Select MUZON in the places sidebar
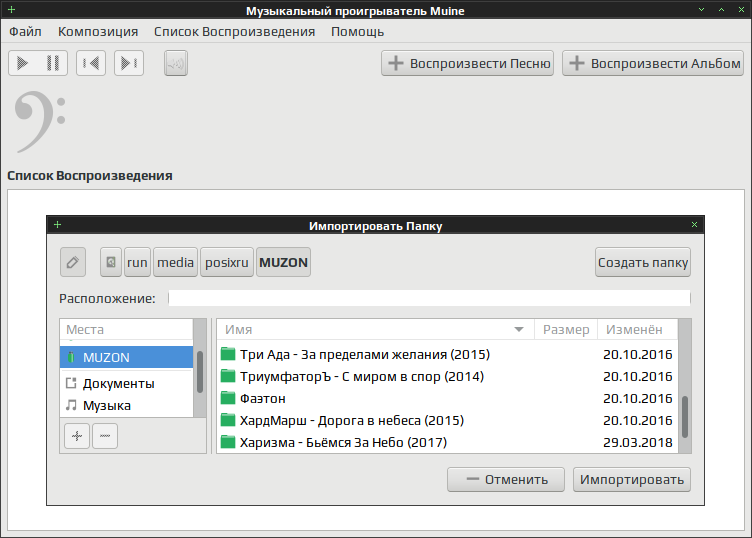Screen dimensions: 752x538 [x=127, y=357]
